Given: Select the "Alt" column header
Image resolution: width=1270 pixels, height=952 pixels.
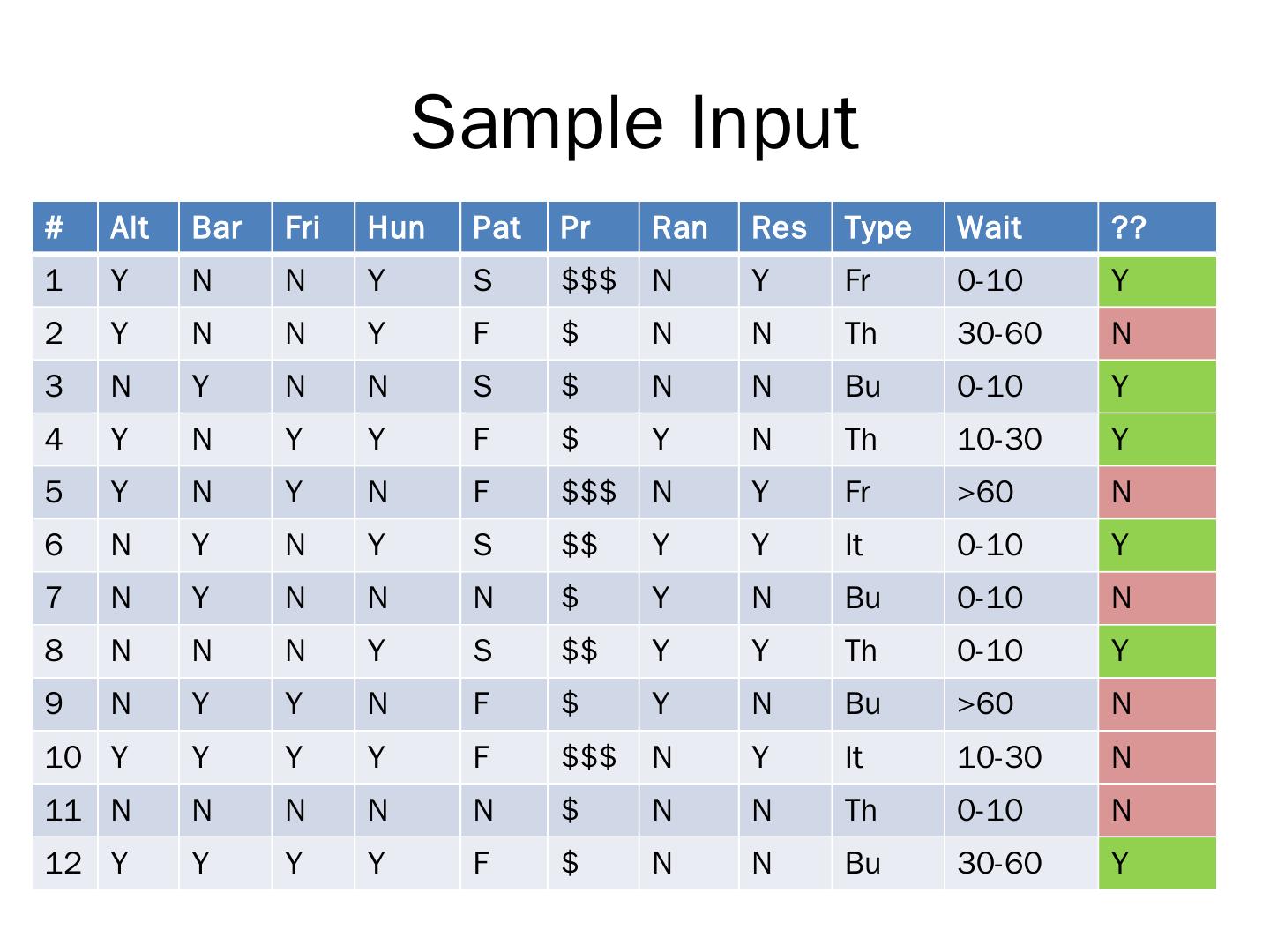Looking at the screenshot, I should (x=138, y=227).
